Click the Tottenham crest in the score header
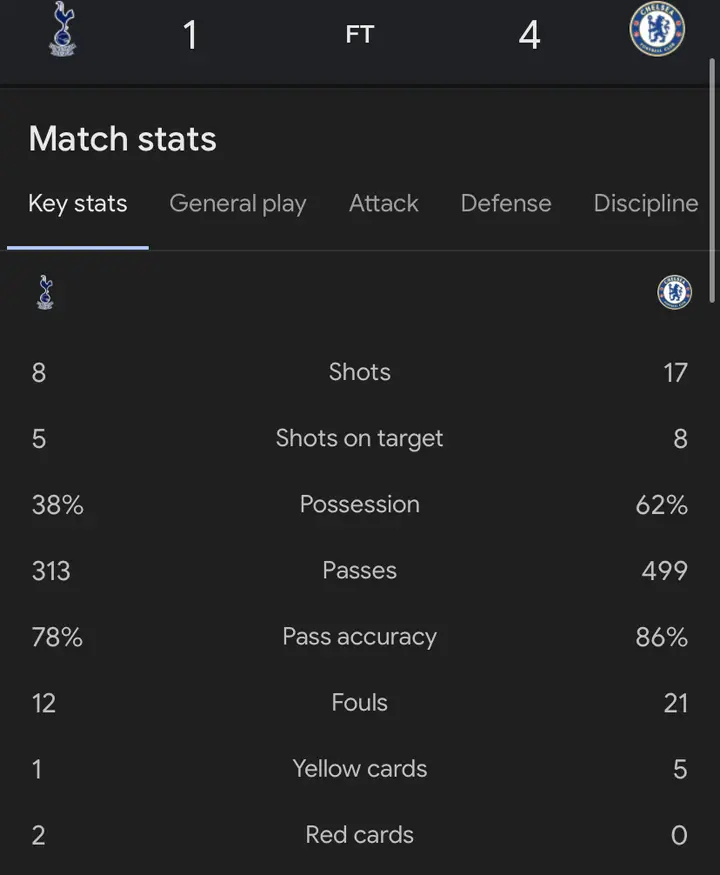This screenshot has width=720, height=875. click(63, 30)
